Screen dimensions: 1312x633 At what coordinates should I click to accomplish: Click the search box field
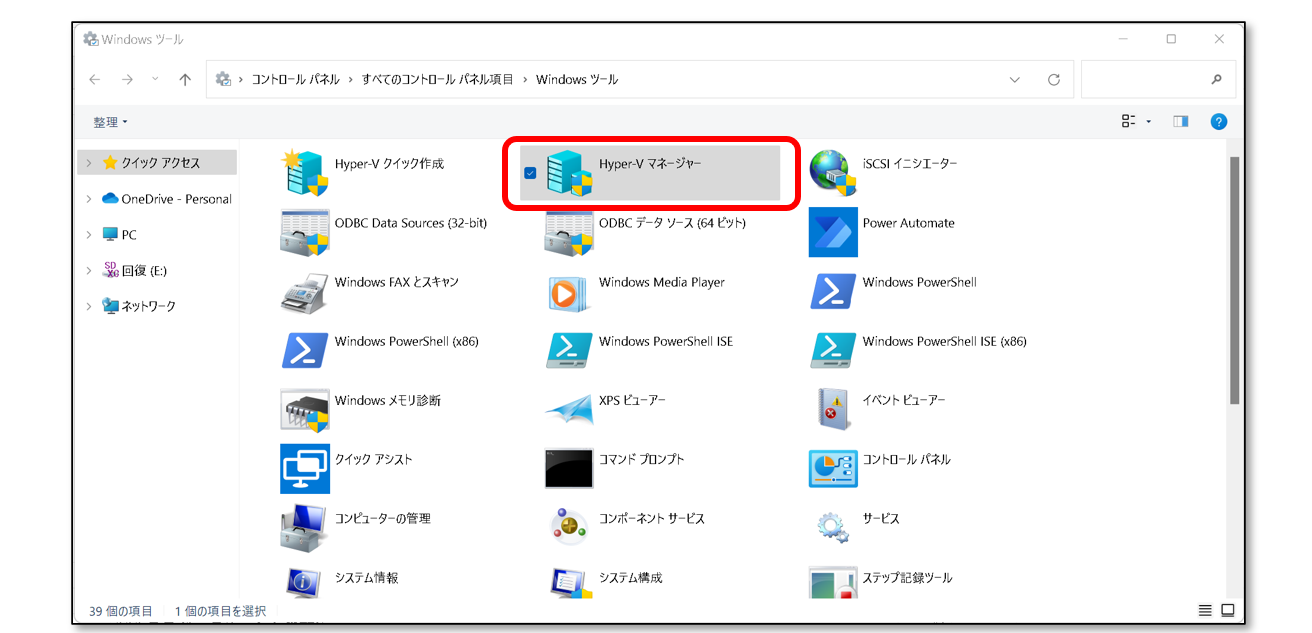[1158, 79]
